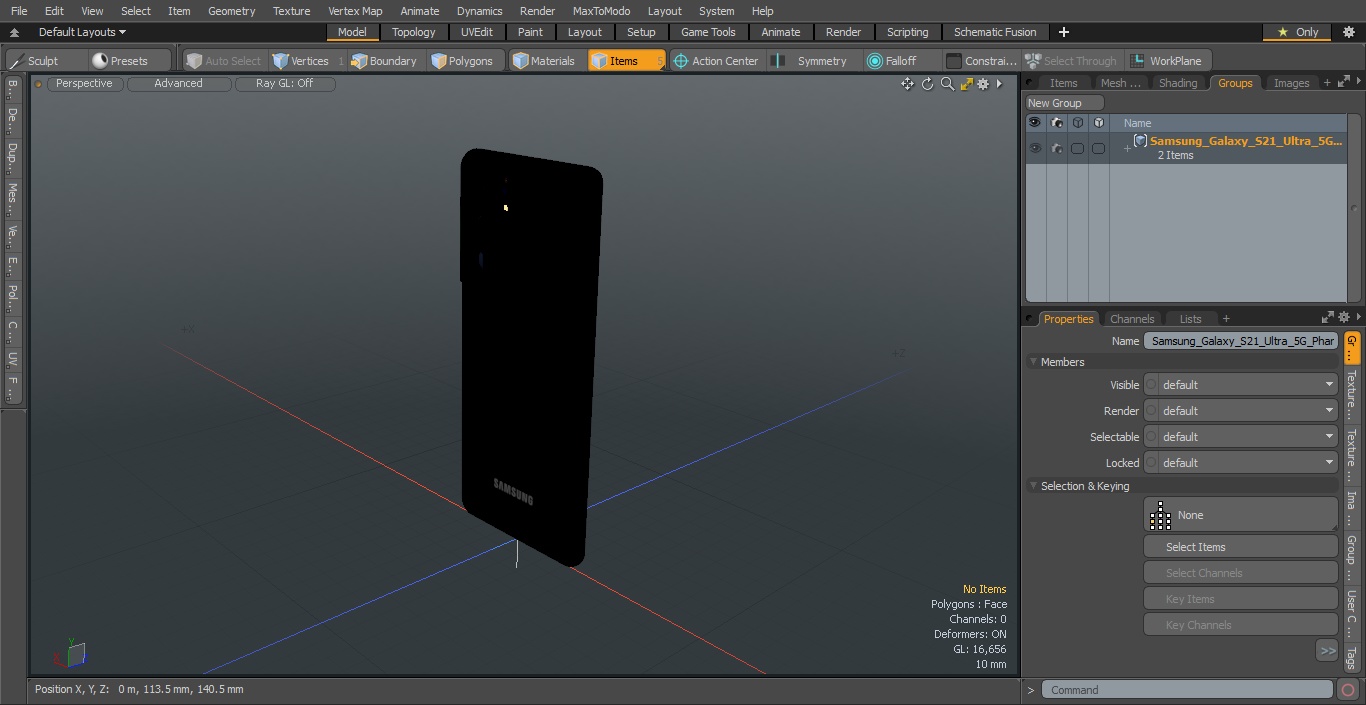The image size is (1366, 705).
Task: Click the Ray GL: Off button
Action: tap(285, 84)
